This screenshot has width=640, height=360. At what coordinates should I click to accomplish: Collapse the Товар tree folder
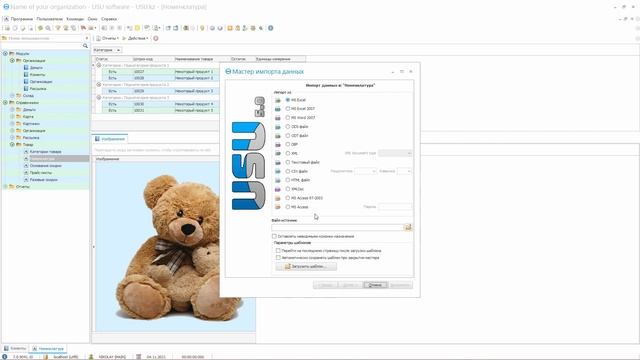coord(12,144)
